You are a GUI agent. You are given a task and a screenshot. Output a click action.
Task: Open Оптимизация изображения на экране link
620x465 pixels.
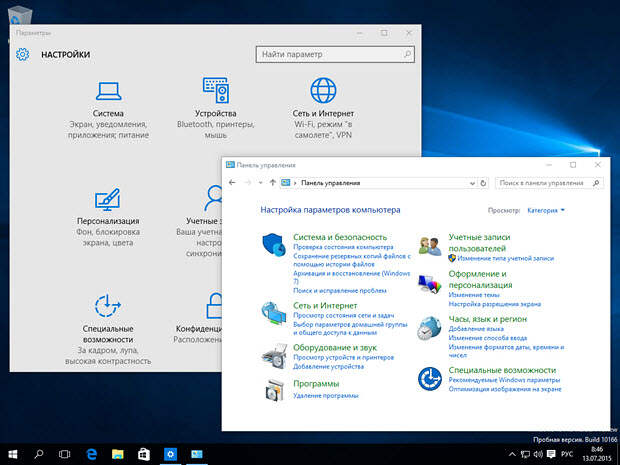505,389
